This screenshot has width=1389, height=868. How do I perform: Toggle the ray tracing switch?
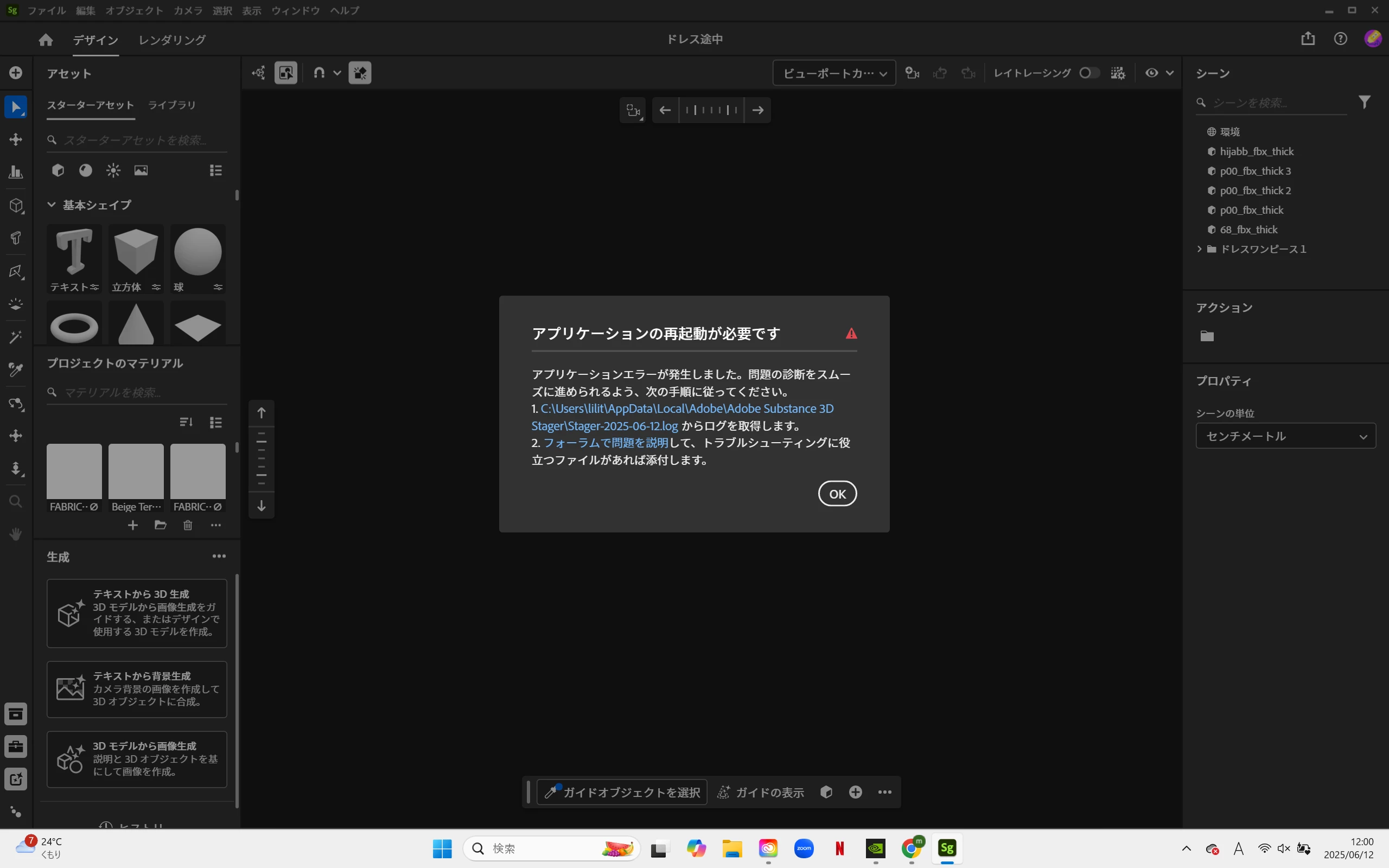(1088, 73)
